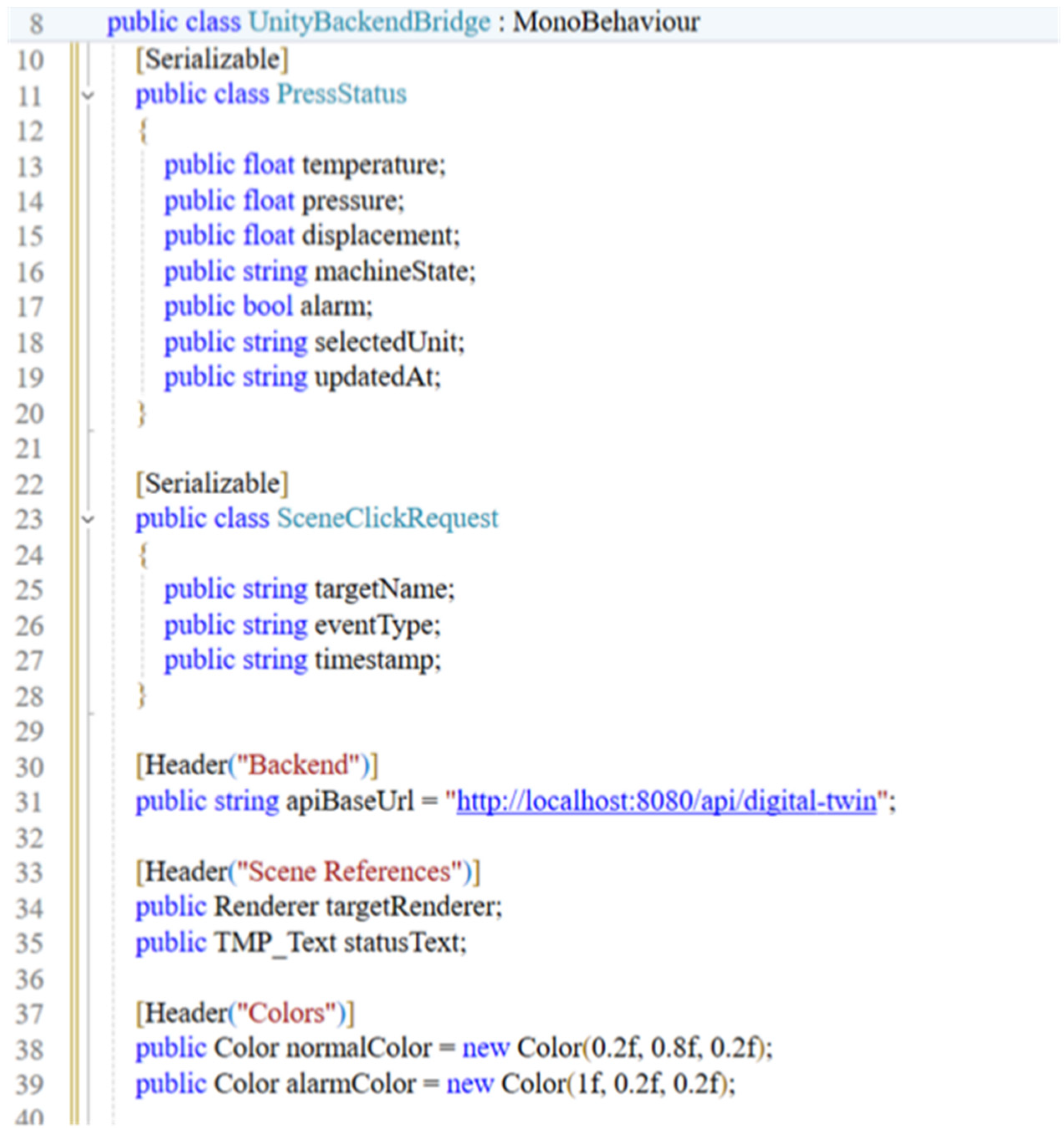
Task: Select line number 17 in the gutter
Action: click(30, 308)
